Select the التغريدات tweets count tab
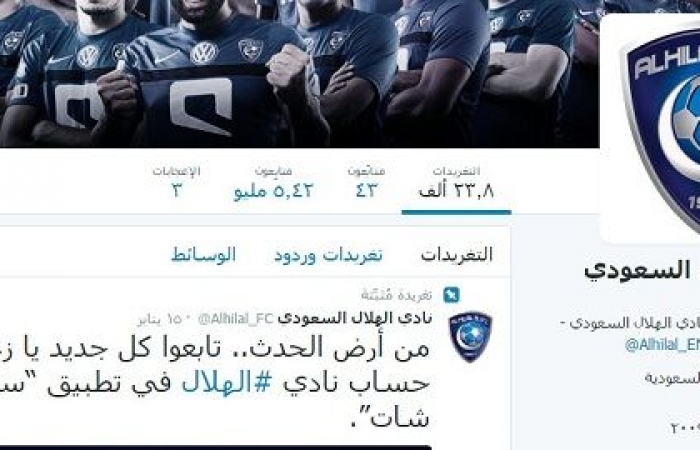Image resolution: width=700 pixels, height=450 pixels. coord(456,184)
